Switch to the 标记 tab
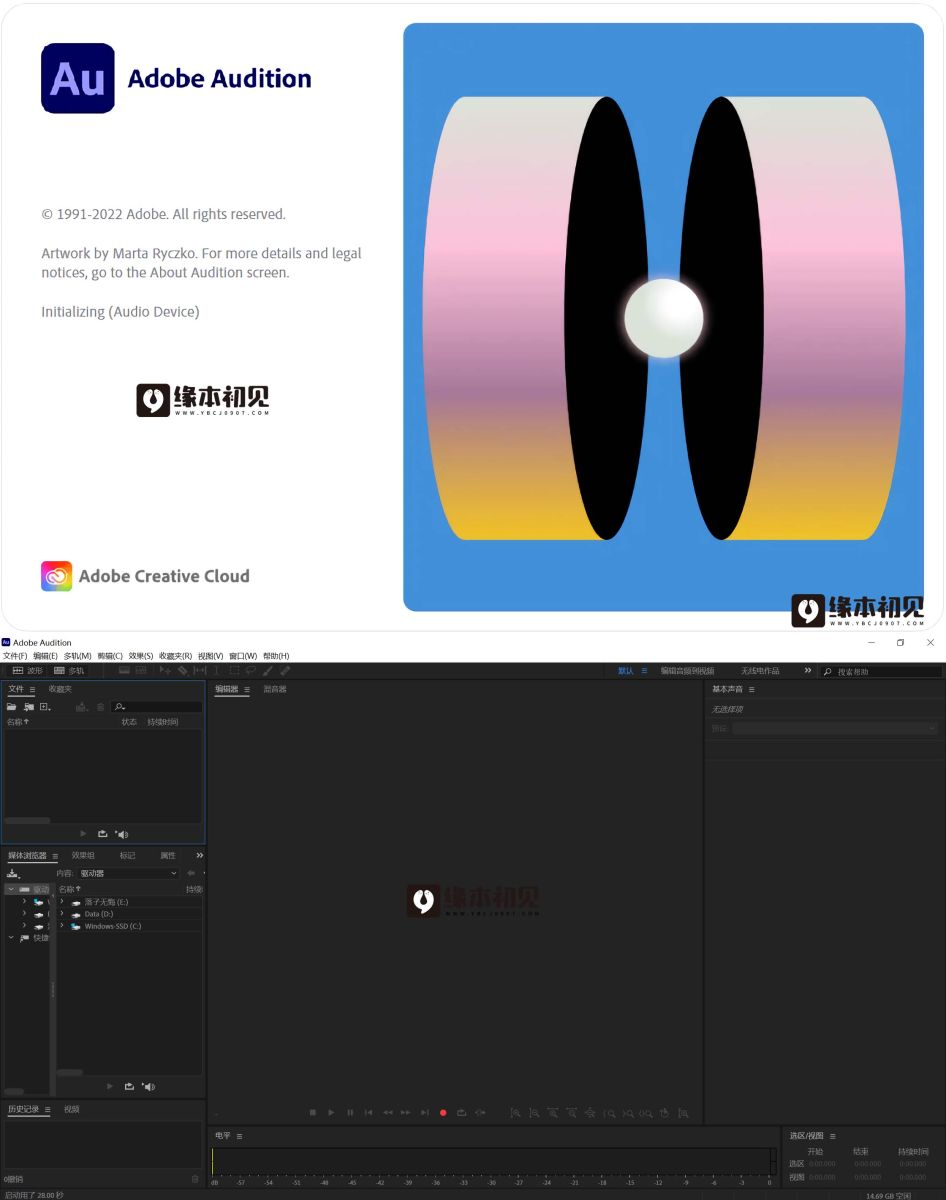The width and height of the screenshot is (946, 1200). (127, 856)
